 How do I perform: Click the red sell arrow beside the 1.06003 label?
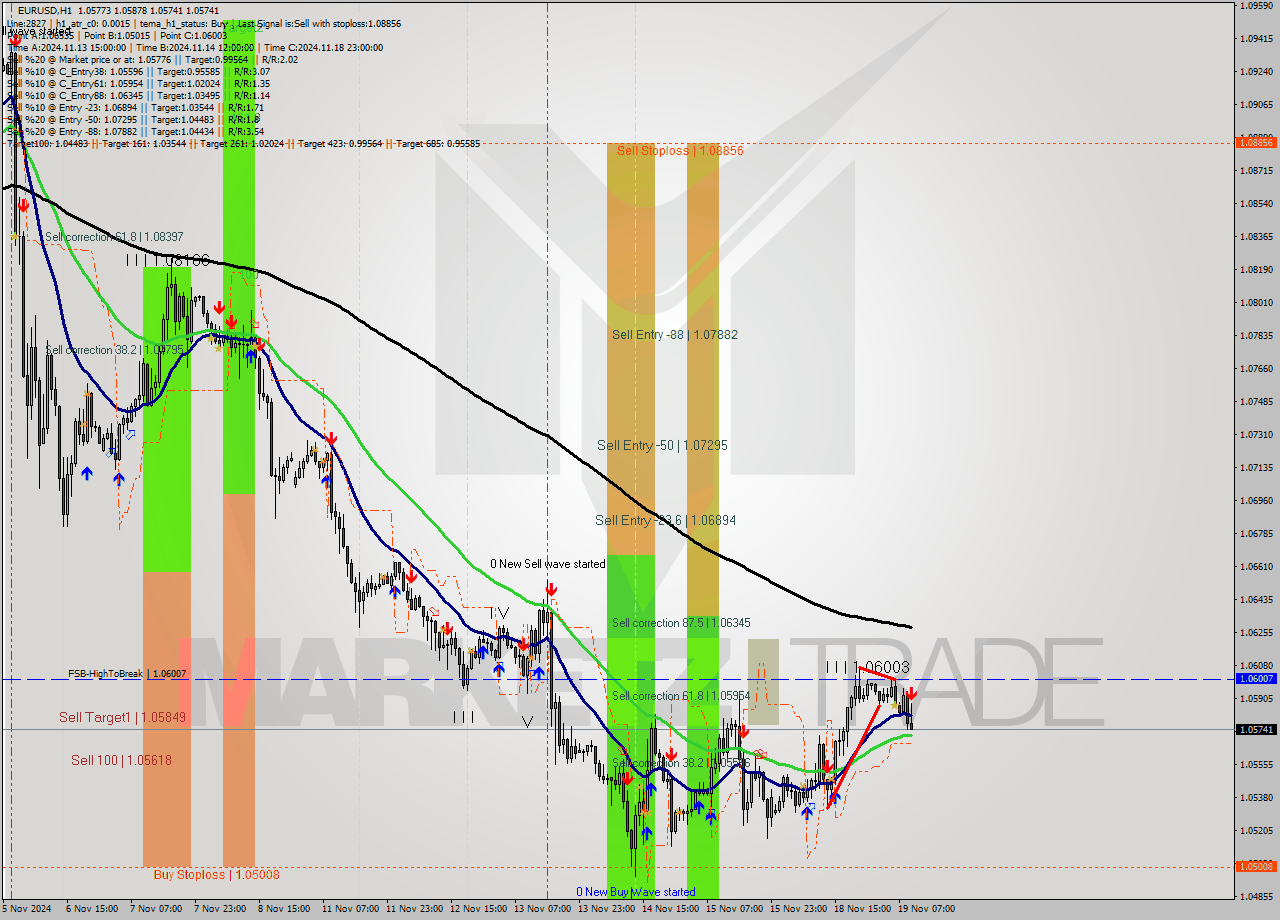(911, 693)
